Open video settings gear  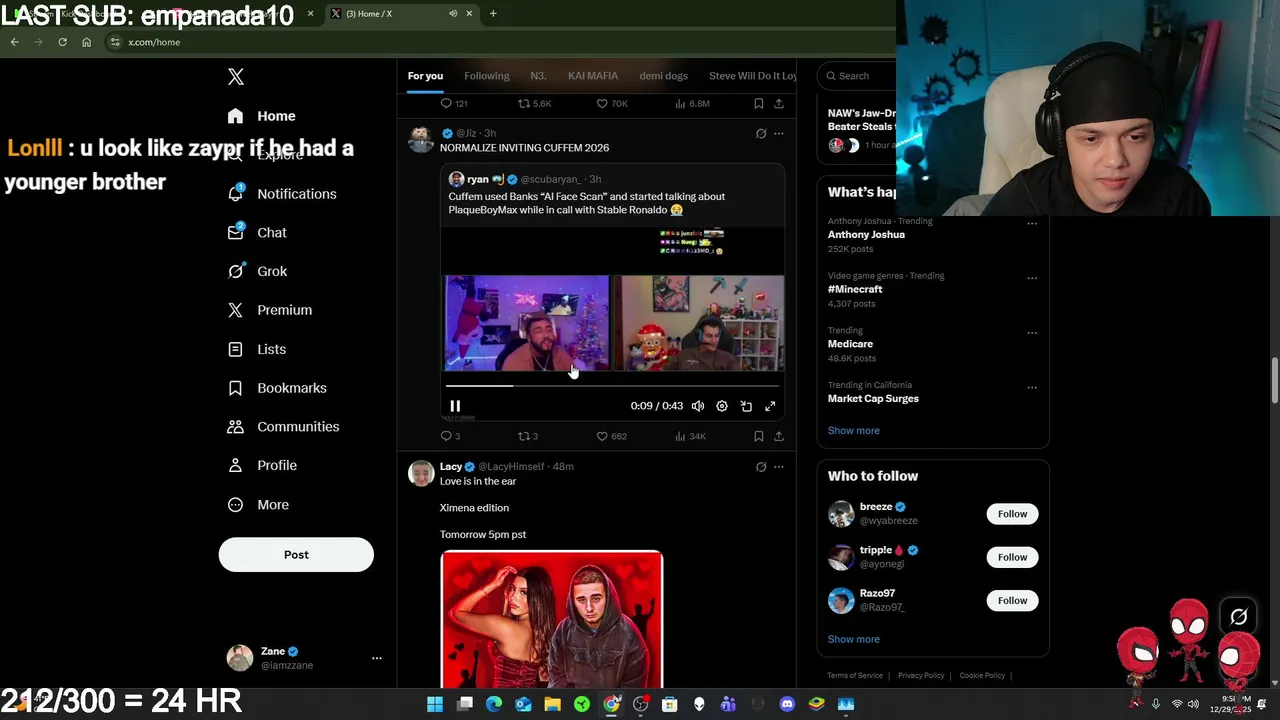[x=722, y=406]
